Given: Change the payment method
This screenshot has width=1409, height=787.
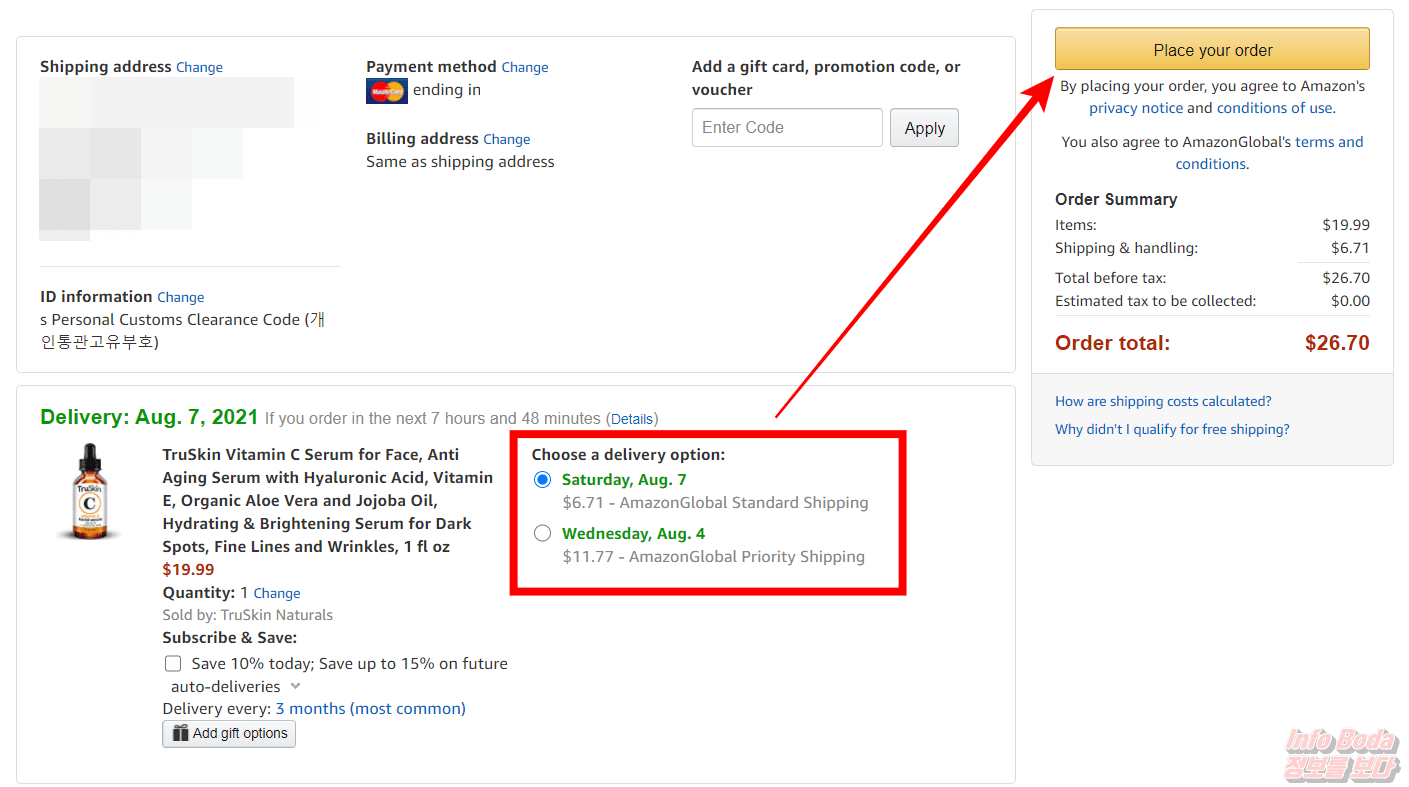Looking at the screenshot, I should coord(525,67).
